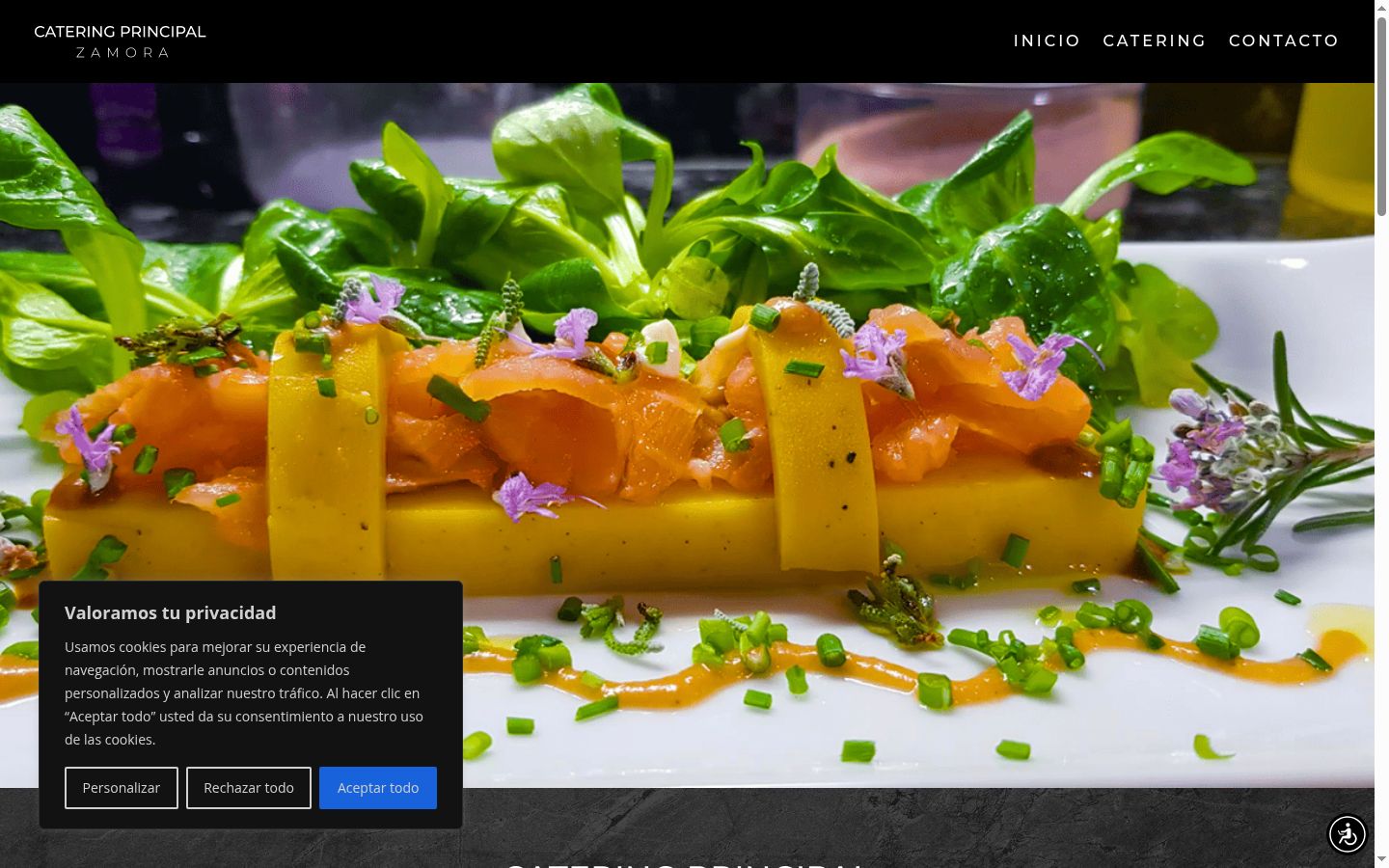Click the 'Valoramos tu privacidad' heading

point(171,613)
